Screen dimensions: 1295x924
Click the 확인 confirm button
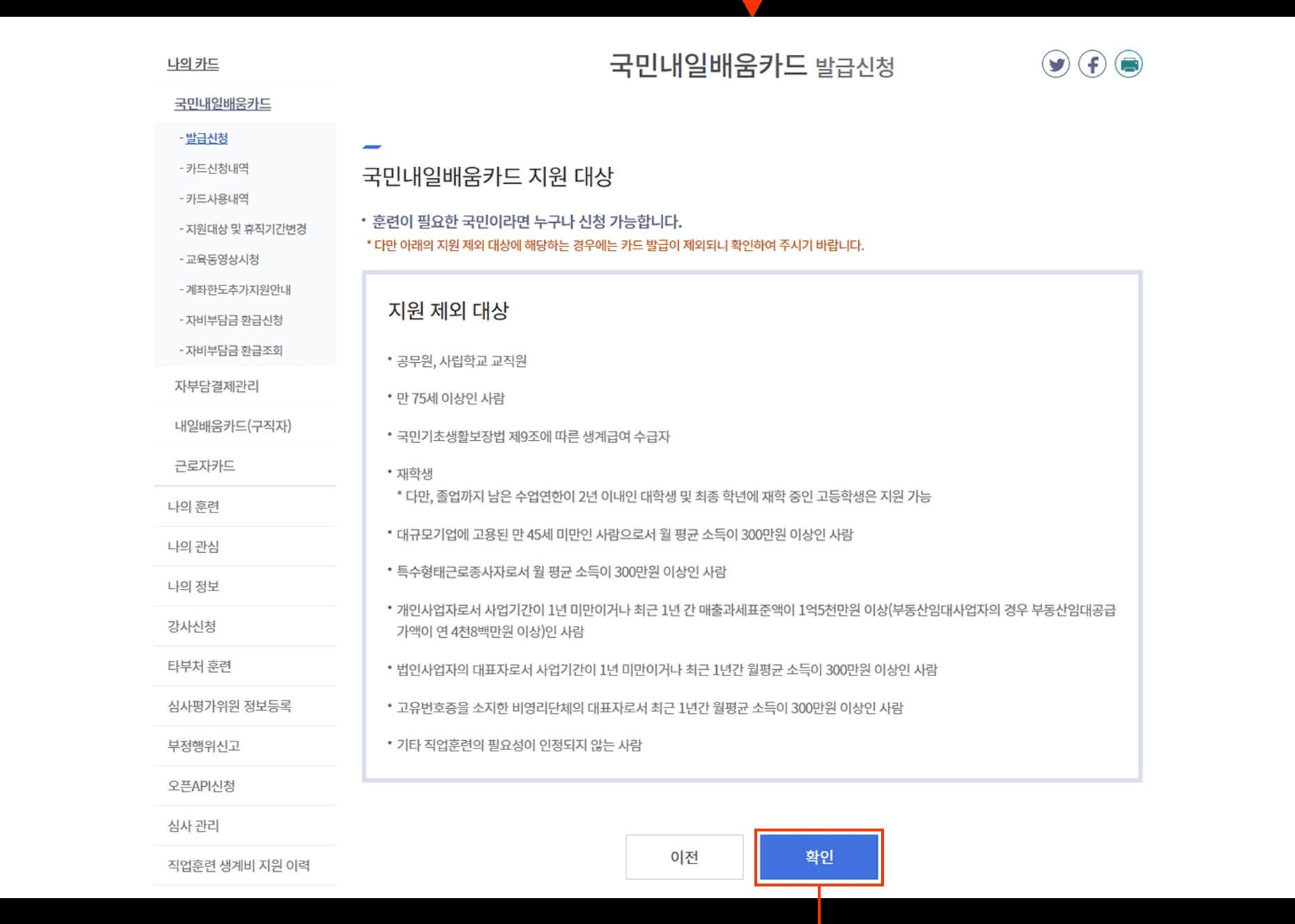(819, 857)
